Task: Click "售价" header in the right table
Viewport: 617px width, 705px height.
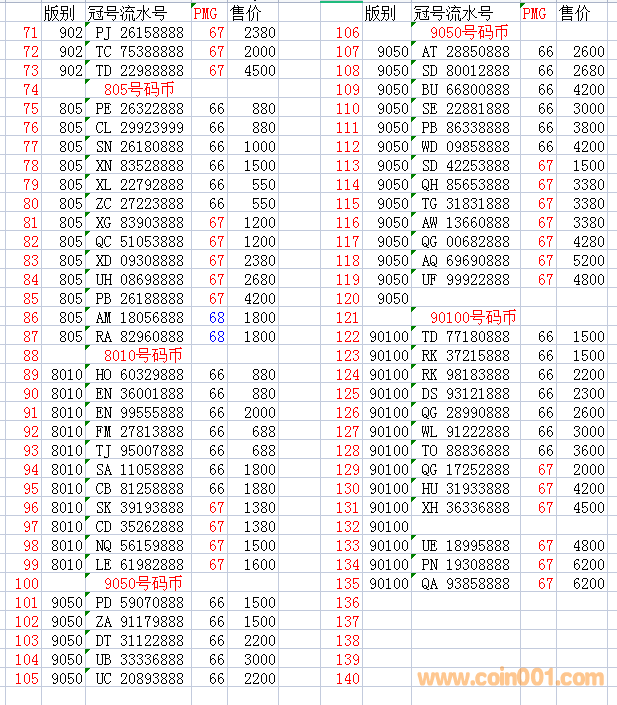Action: tap(574, 13)
